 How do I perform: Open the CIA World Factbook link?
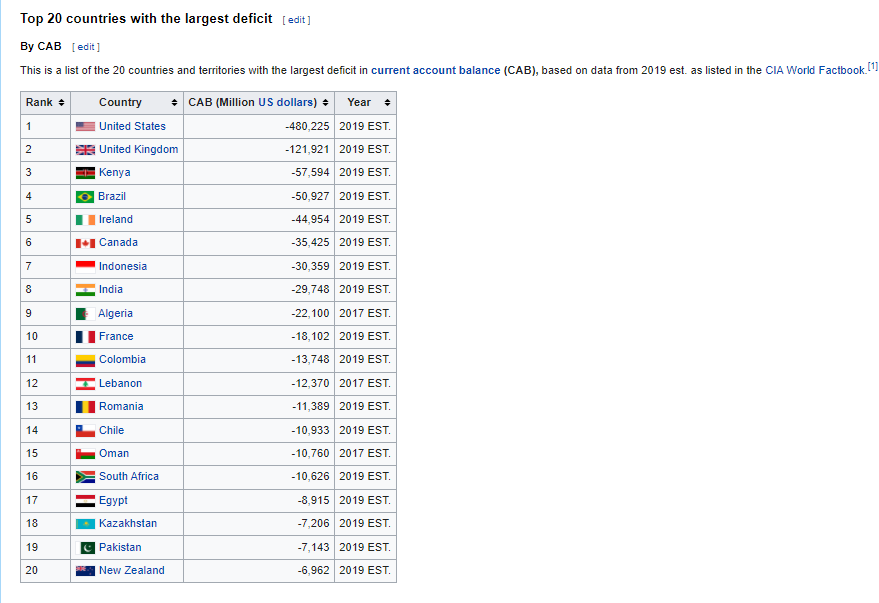coord(814,70)
